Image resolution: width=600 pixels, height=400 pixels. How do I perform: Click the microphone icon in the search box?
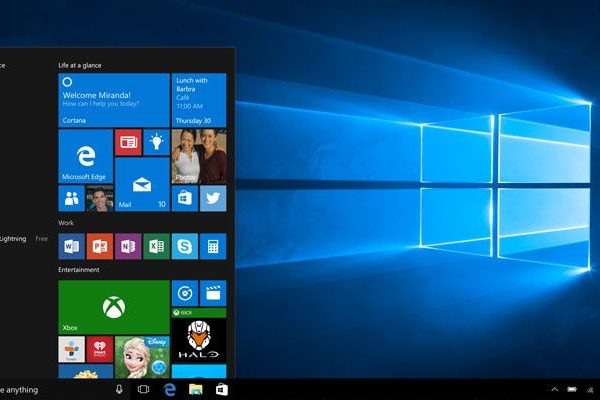click(119, 389)
